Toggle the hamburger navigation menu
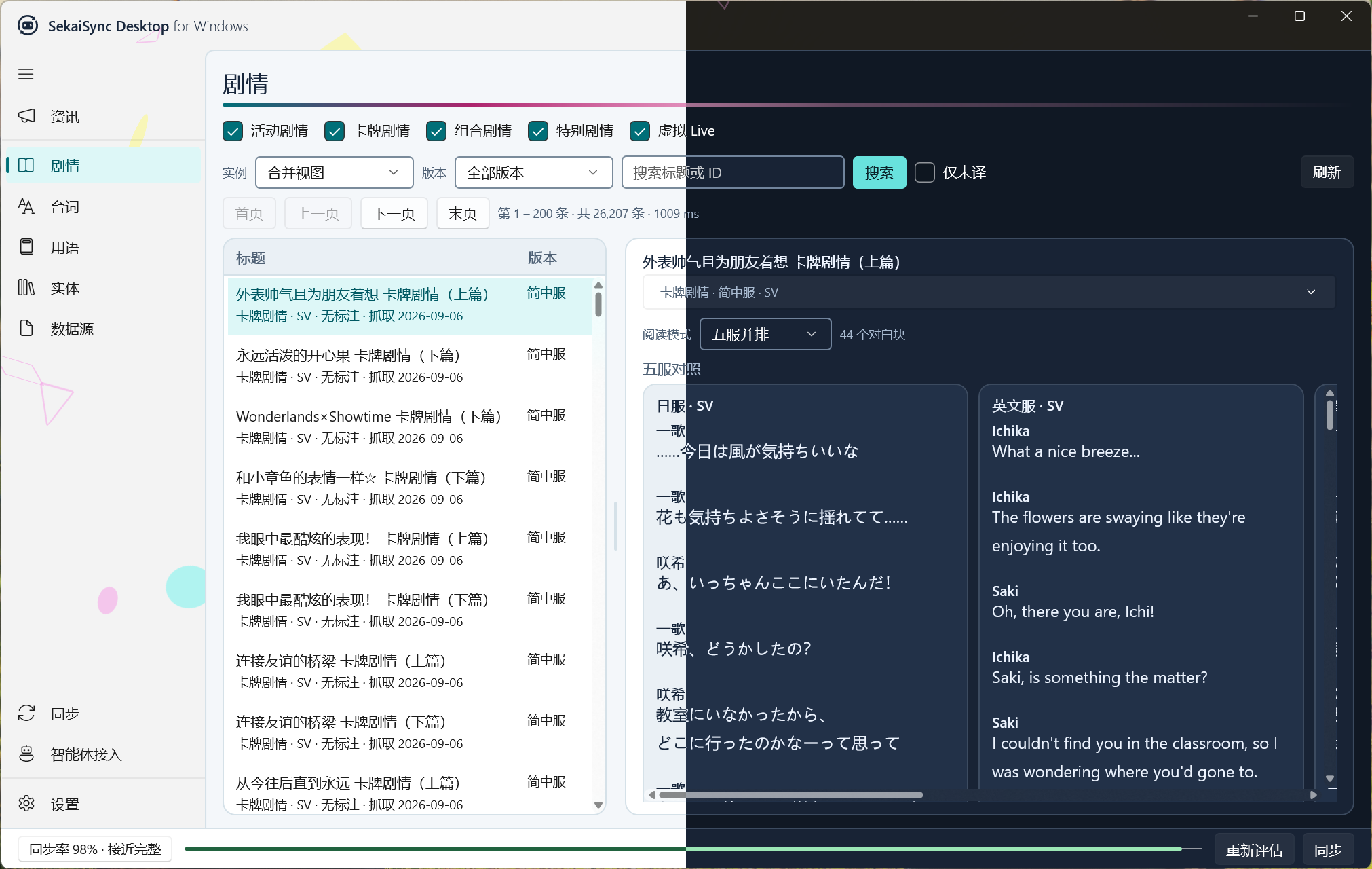Viewport: 1372px width, 869px height. [x=26, y=74]
